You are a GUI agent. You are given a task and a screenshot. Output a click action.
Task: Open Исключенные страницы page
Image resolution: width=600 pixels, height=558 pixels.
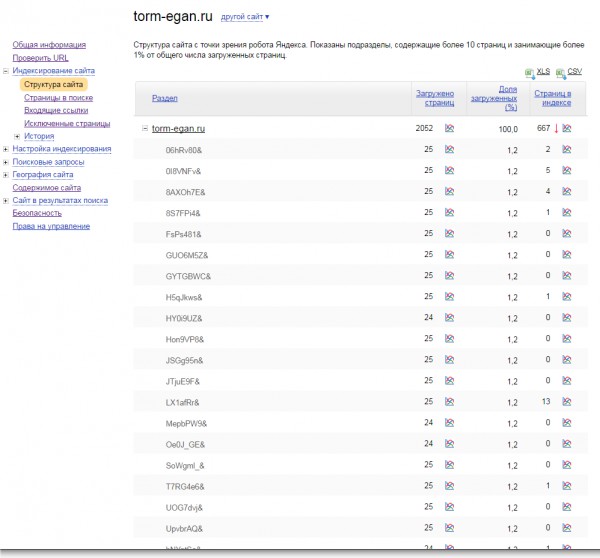[67, 124]
